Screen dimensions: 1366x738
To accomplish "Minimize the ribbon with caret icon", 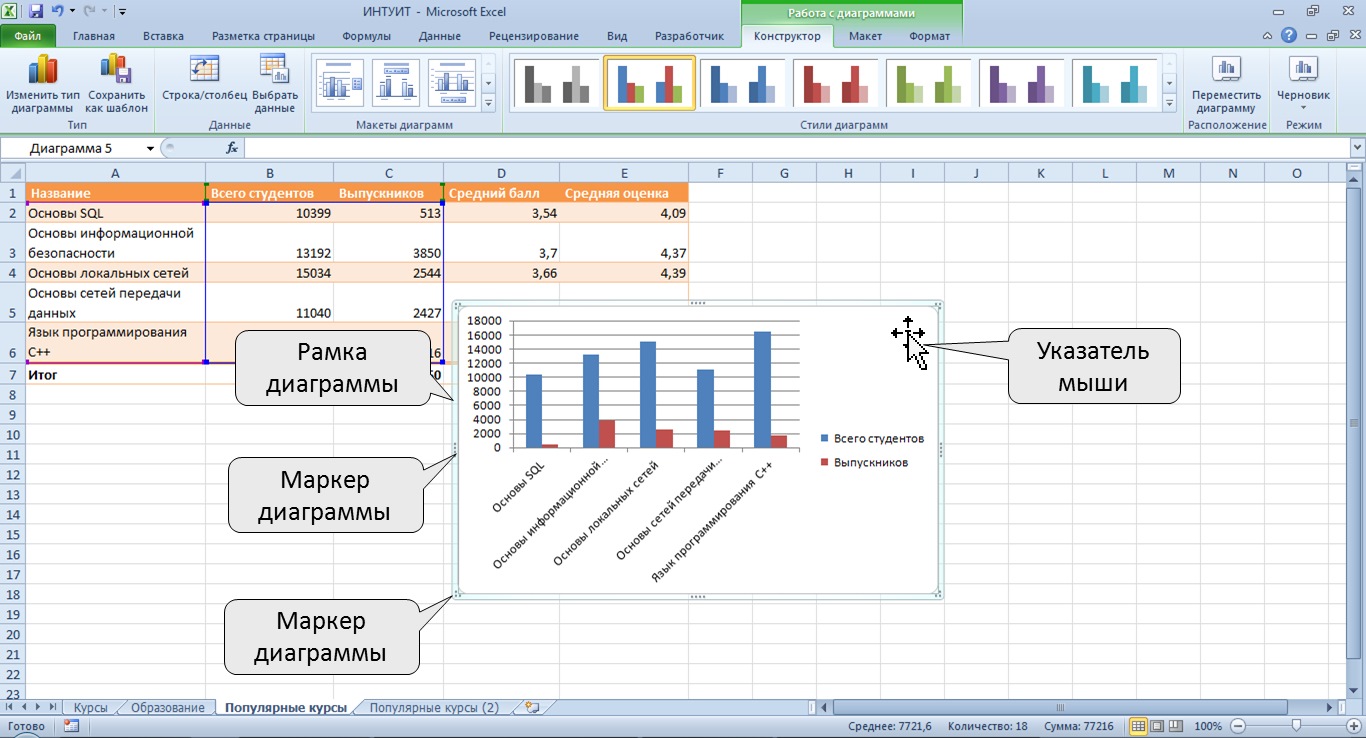I will (1269, 36).
